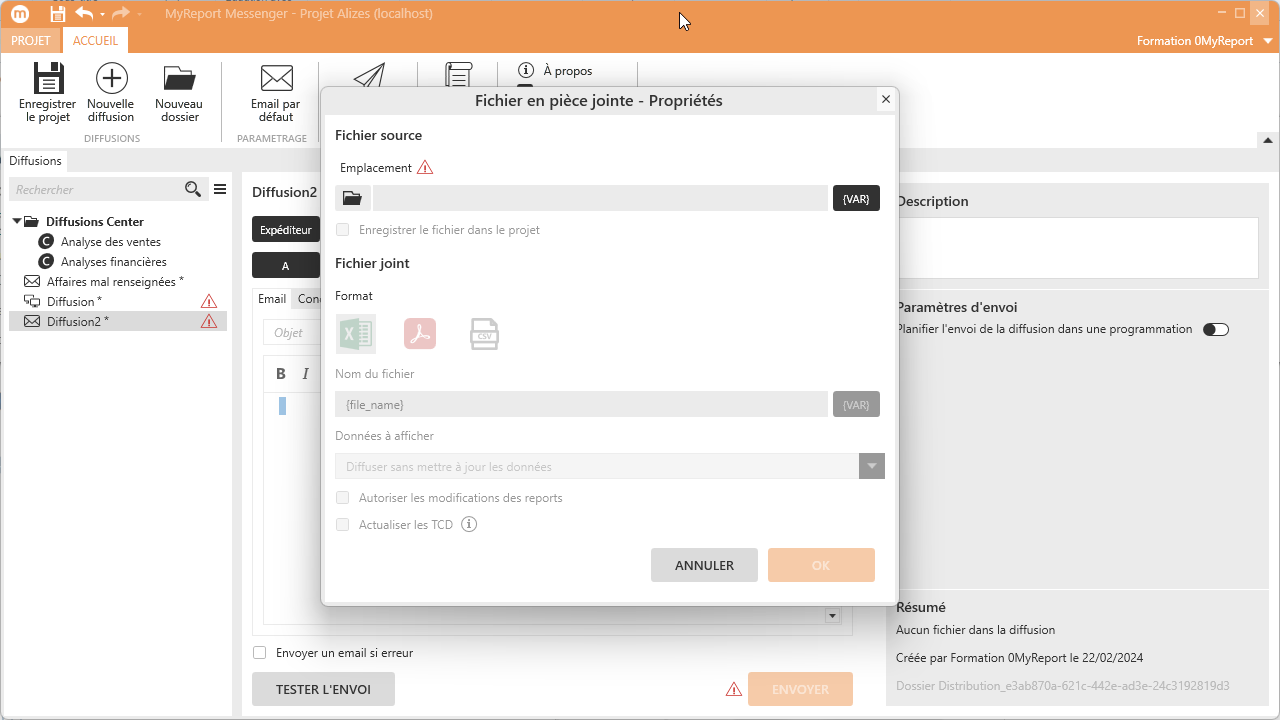Click the ANNULER button
Viewport: 1280px width, 720px height.
click(704, 565)
